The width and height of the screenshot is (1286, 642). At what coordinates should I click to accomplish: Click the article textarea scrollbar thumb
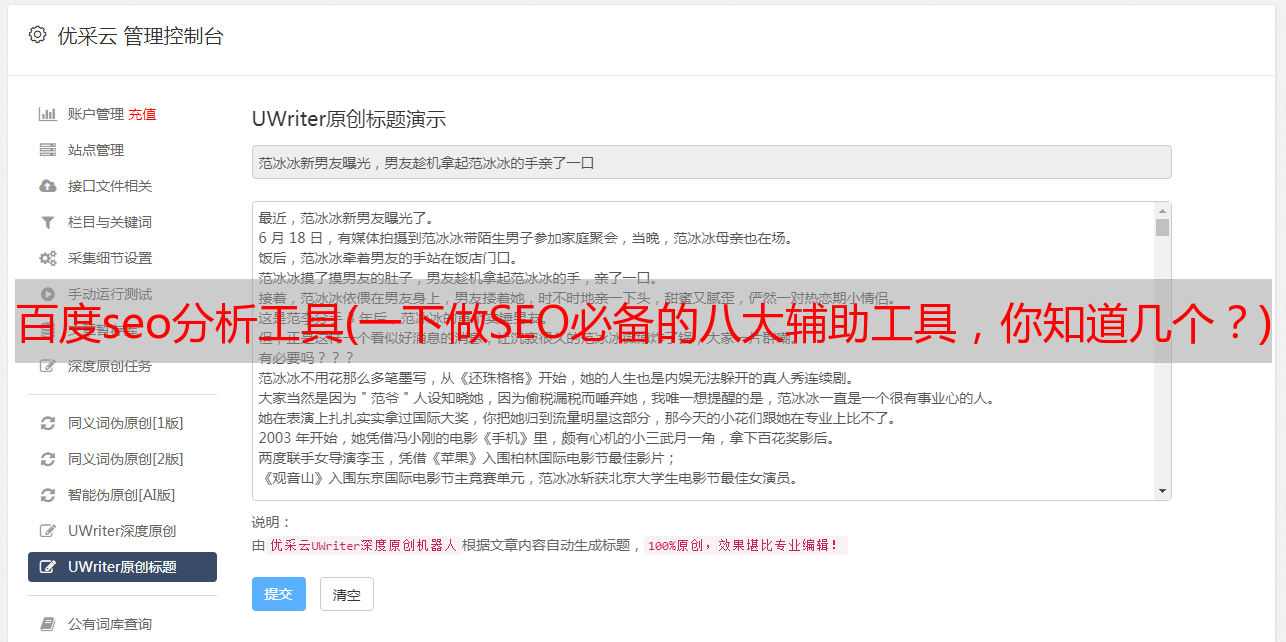coord(1162,228)
